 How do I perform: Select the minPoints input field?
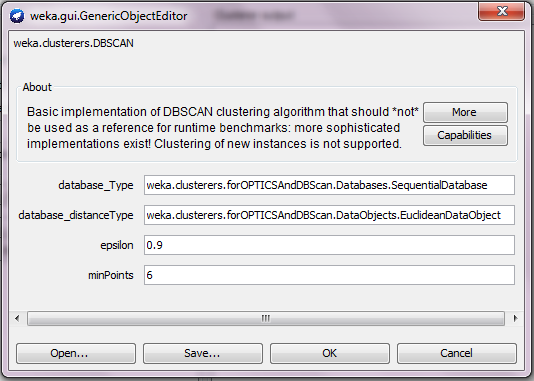329,275
